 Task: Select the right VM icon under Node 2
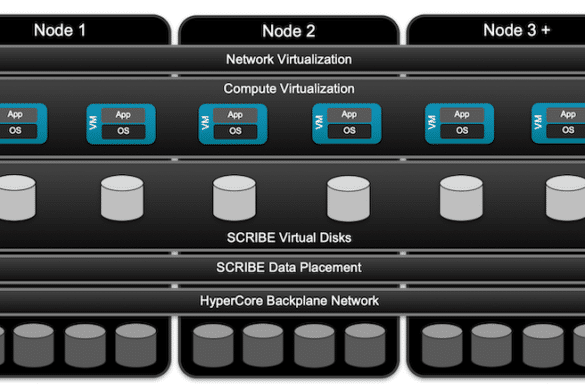(x=347, y=124)
